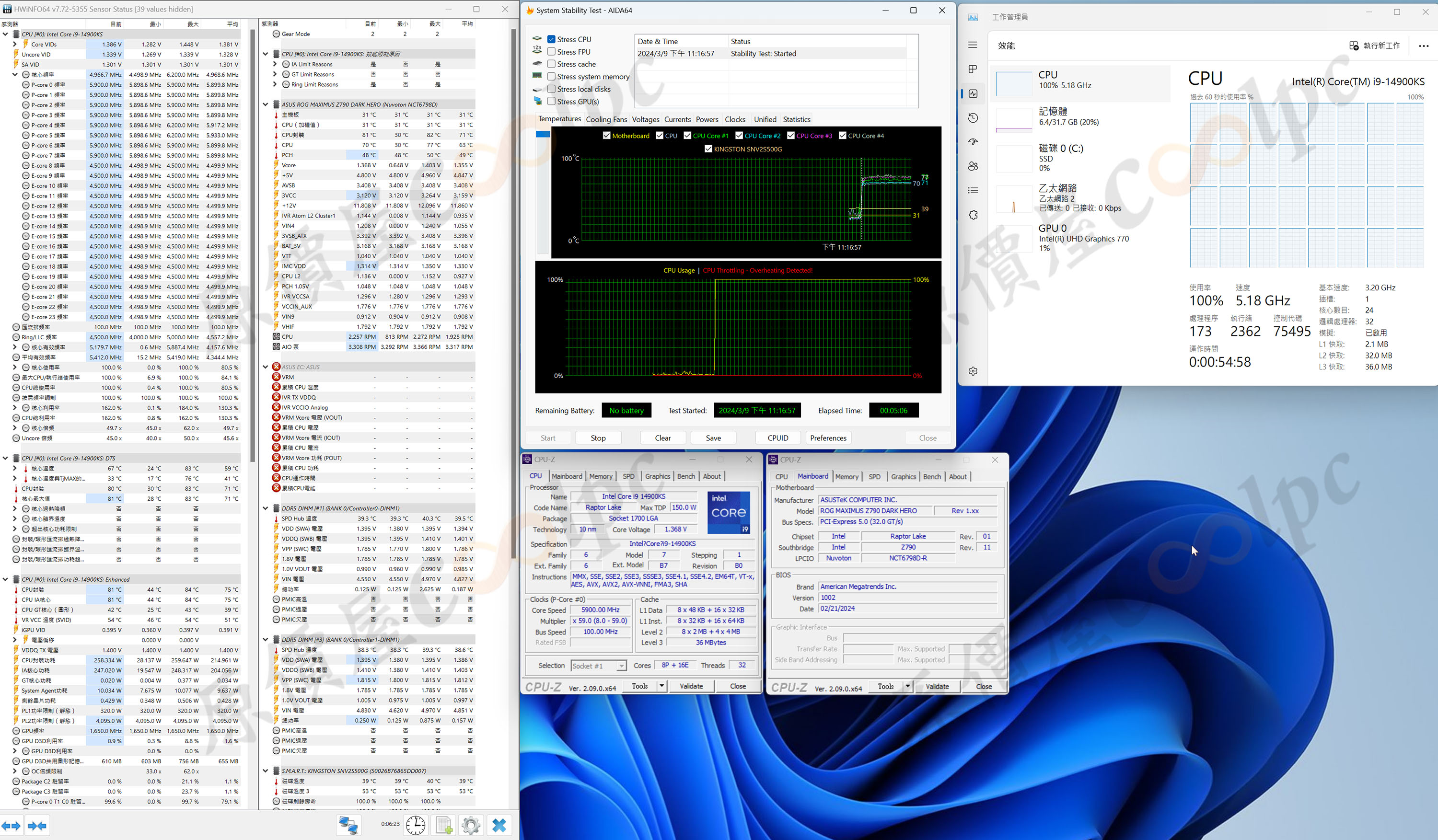Viewport: 1438px width, 840px height.
Task: Toggle CPU Core #1 graph checkbox
Action: tap(688, 136)
